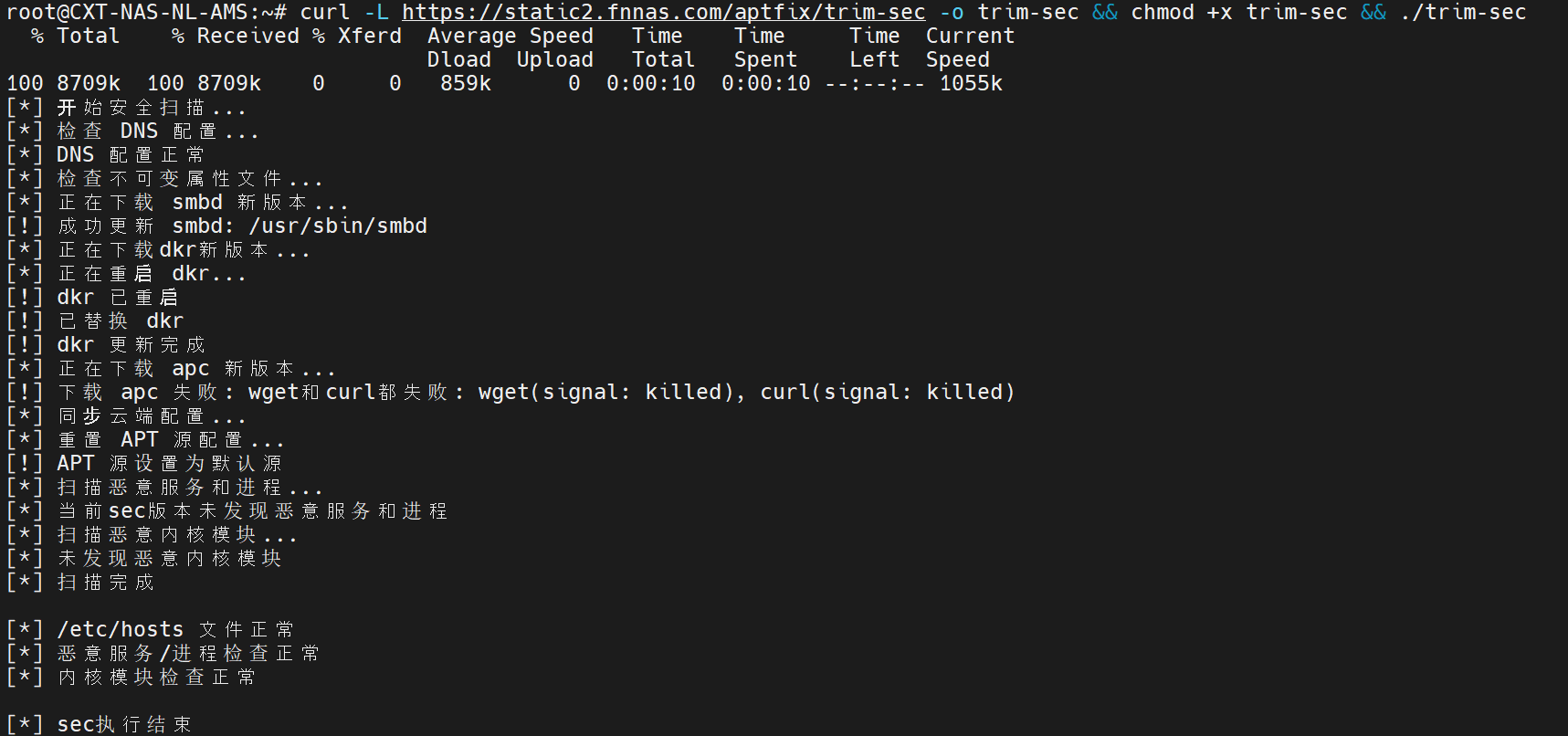The width and height of the screenshot is (1568, 736).
Task: Click the /etc/hosts path in output
Action: click(121, 629)
